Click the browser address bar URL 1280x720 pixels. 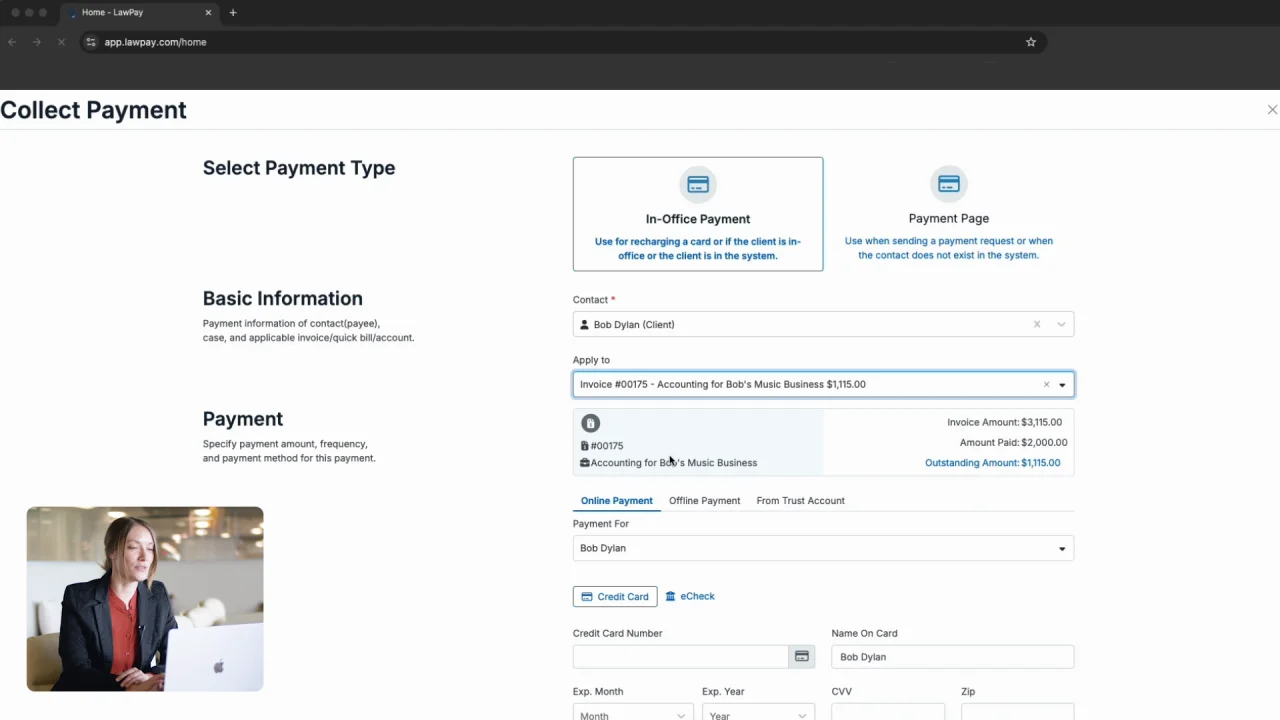[155, 42]
